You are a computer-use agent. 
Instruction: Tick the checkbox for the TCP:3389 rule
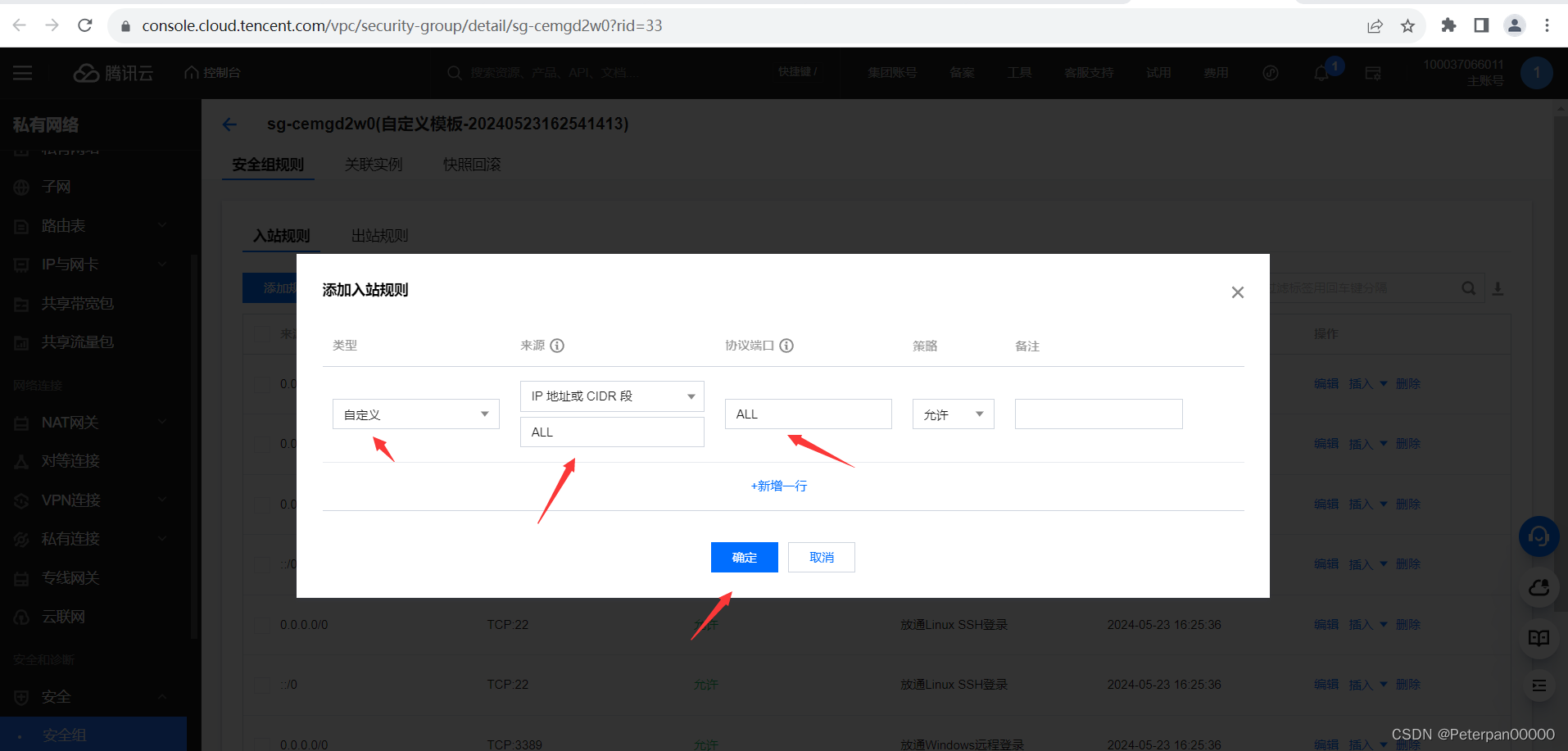point(262,744)
